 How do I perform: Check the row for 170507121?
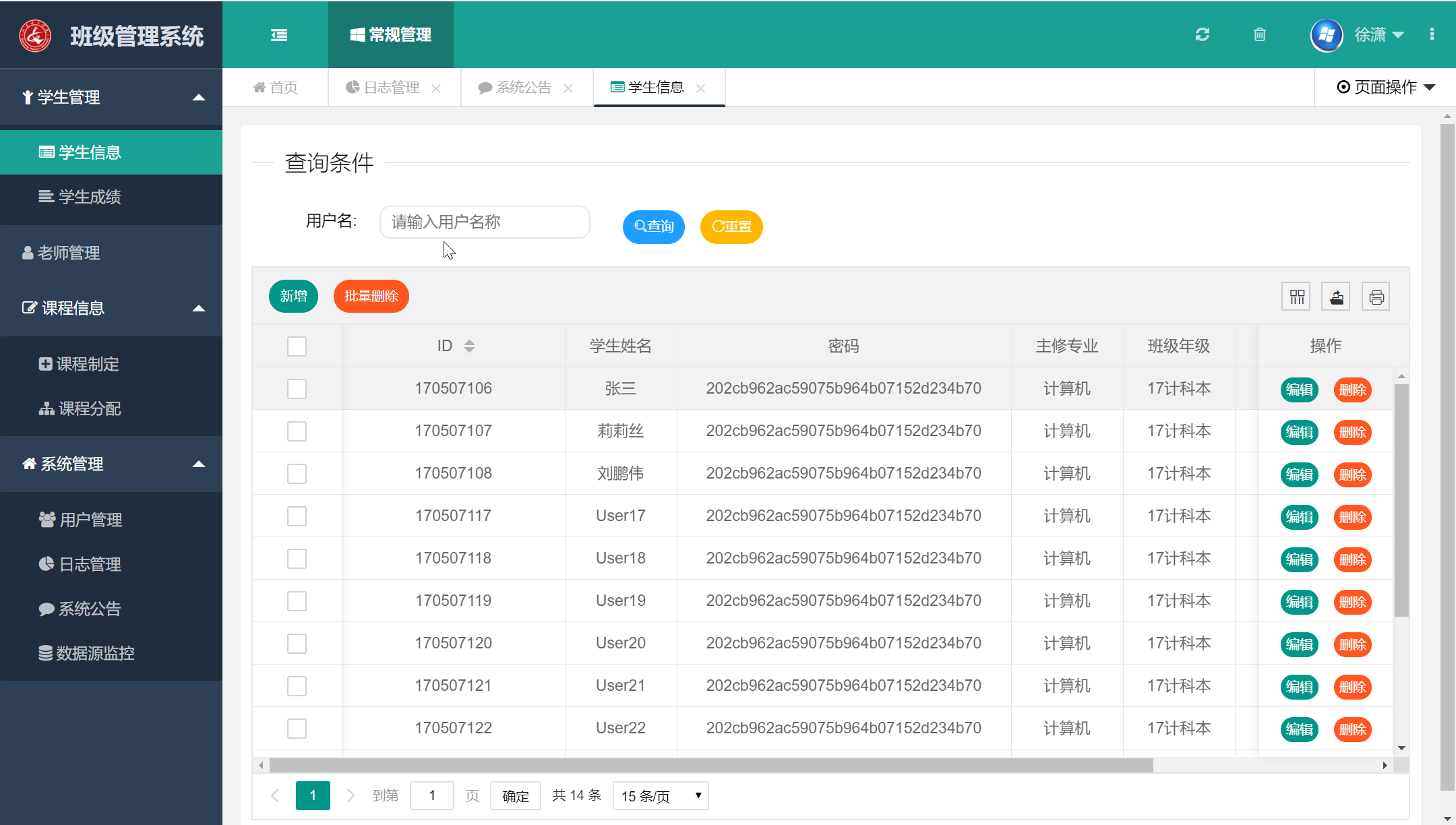(x=297, y=685)
